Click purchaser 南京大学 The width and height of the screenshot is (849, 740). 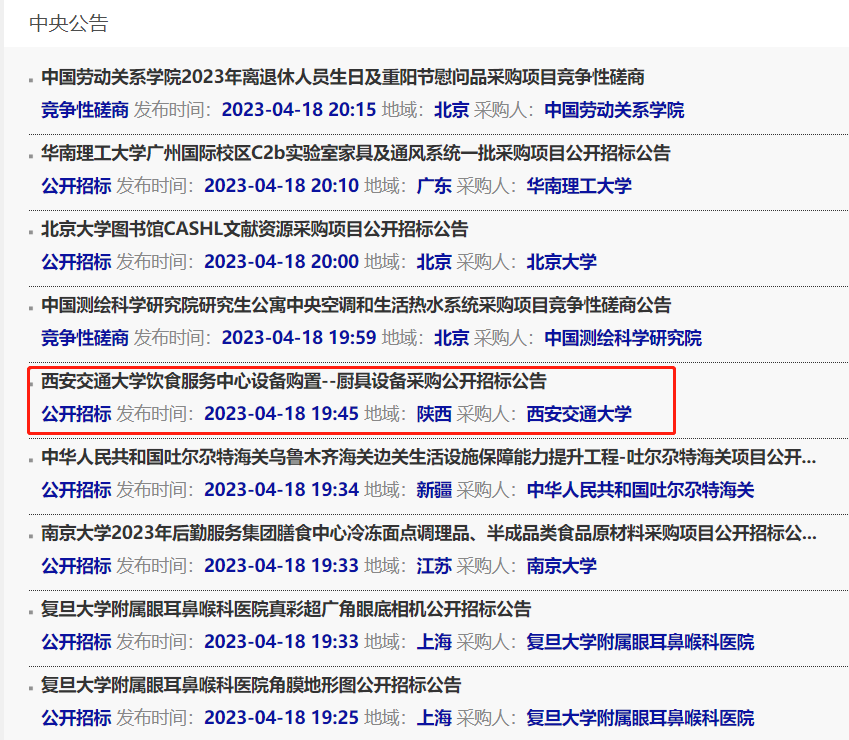click(x=561, y=566)
